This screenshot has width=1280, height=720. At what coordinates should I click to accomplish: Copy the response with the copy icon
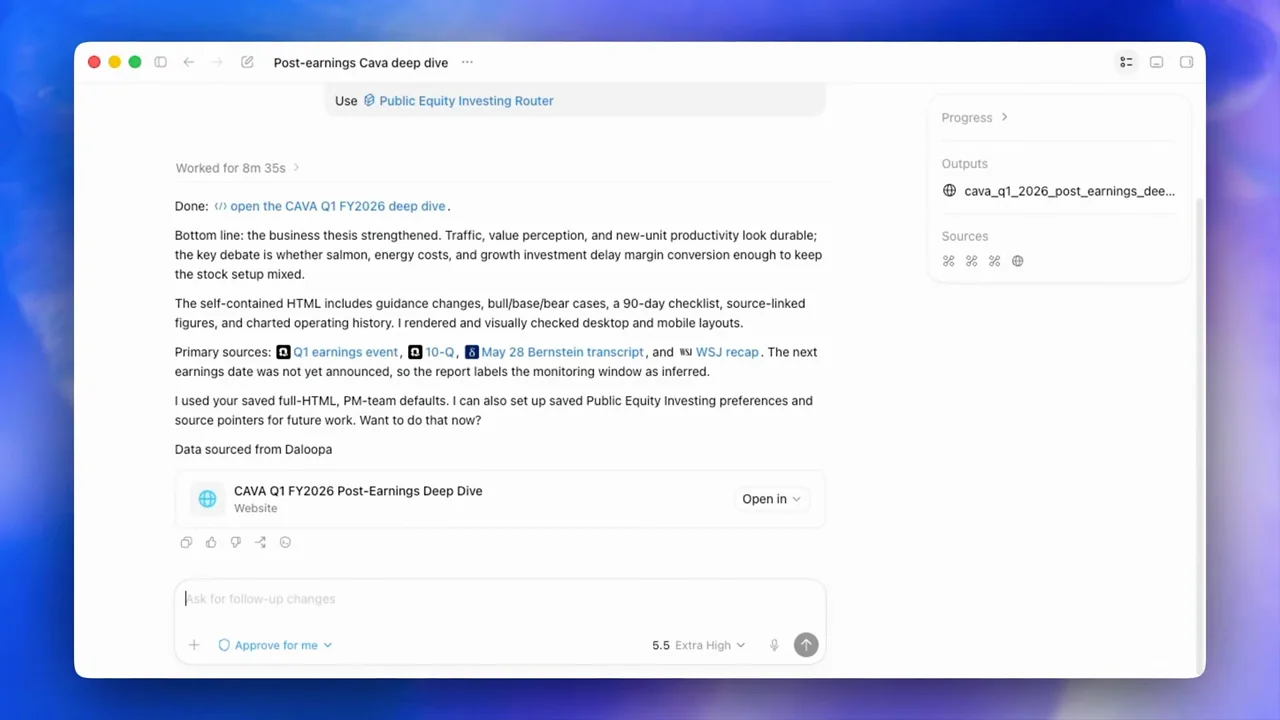tap(186, 542)
